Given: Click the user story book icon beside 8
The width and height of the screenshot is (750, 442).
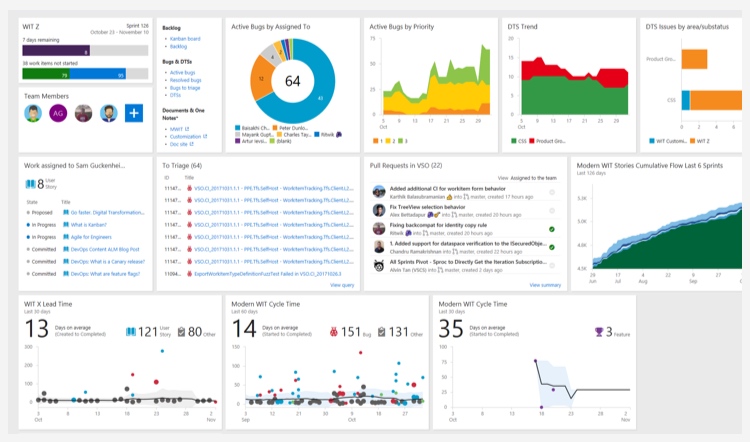Looking at the screenshot, I should (31, 184).
